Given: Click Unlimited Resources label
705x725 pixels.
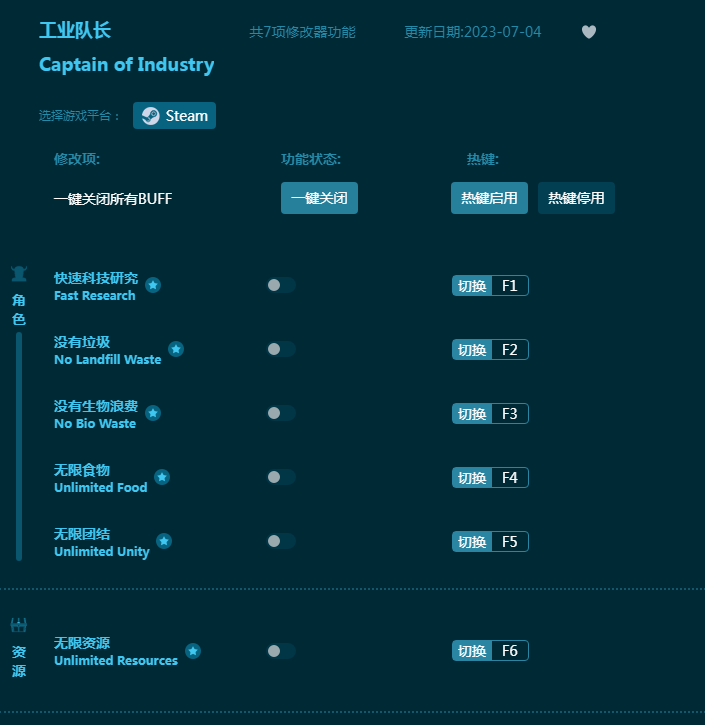Looking at the screenshot, I should point(116,660).
